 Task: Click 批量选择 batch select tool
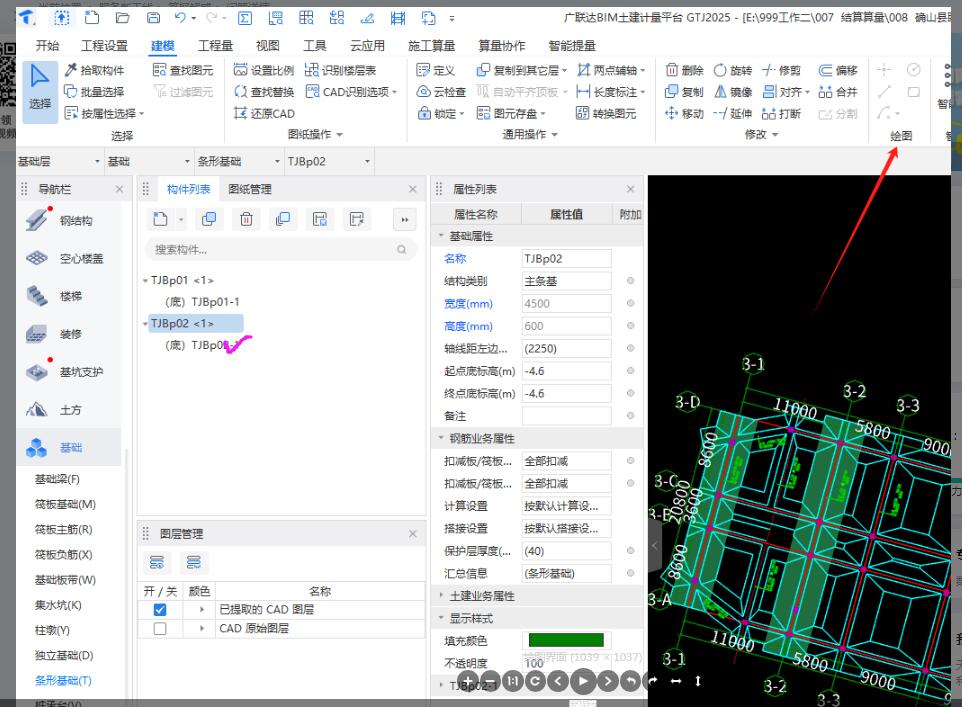point(94,92)
